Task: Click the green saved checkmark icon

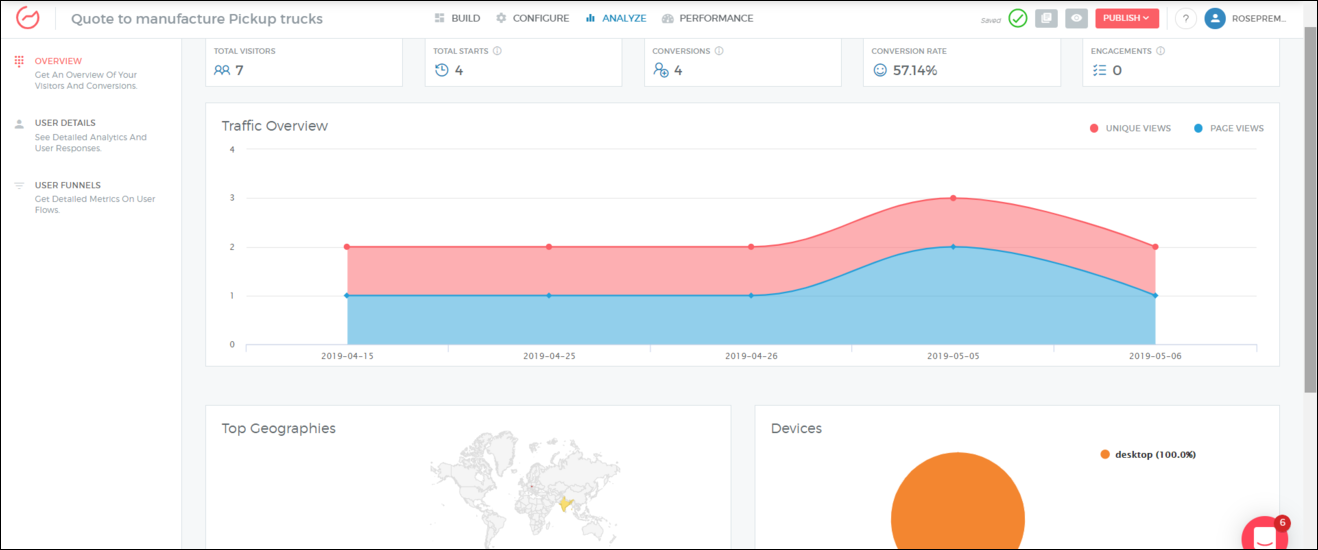Action: point(1018,18)
